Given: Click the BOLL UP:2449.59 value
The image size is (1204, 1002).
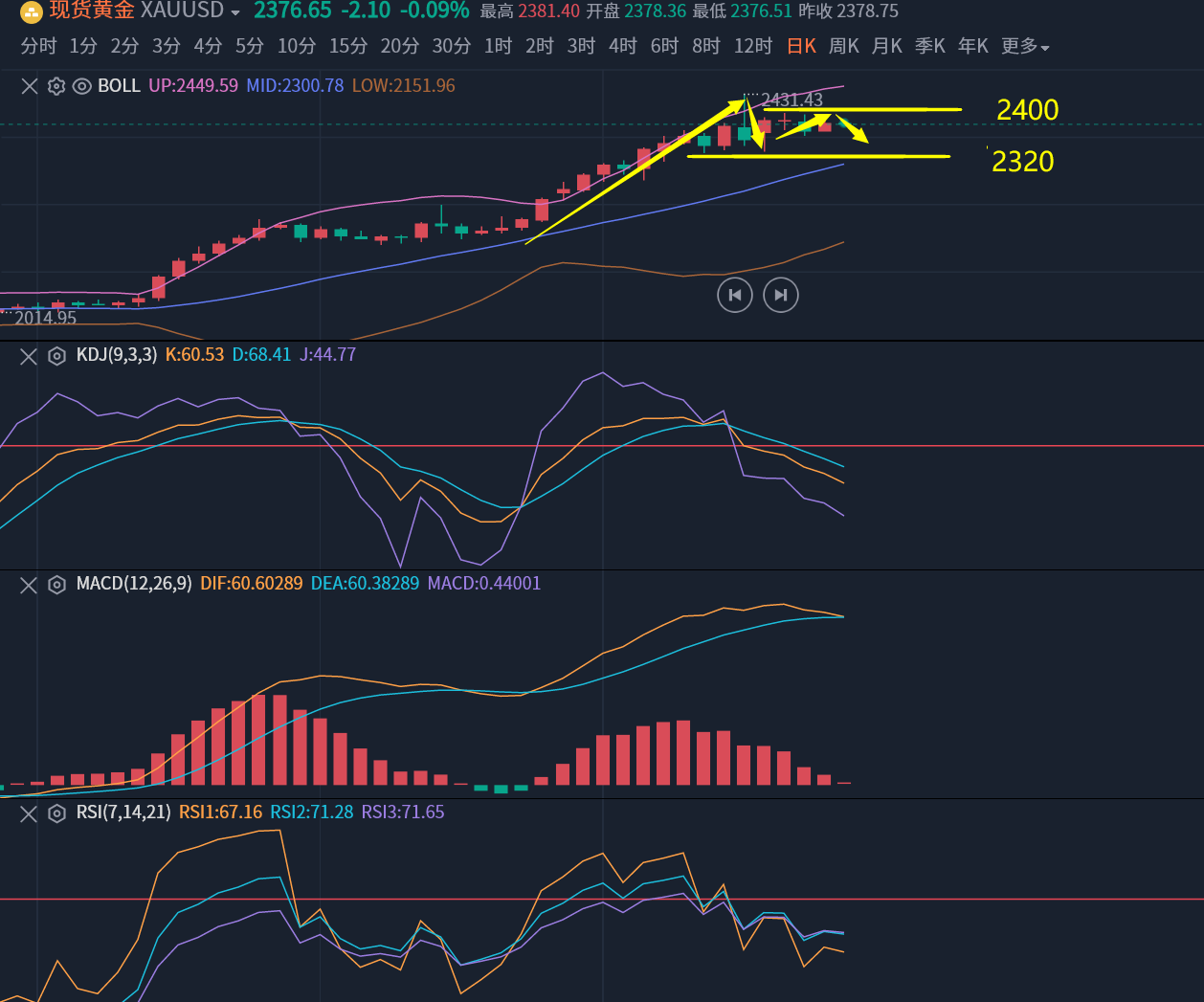Looking at the screenshot, I should 193,86.
